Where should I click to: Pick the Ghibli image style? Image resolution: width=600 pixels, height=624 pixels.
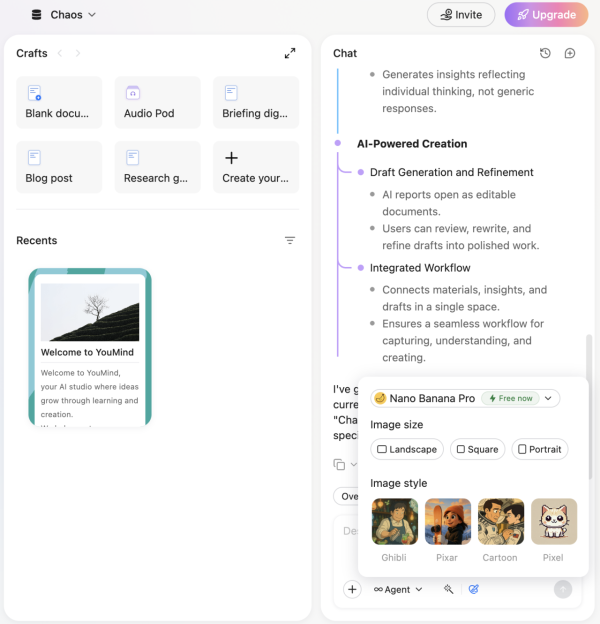(x=394, y=522)
